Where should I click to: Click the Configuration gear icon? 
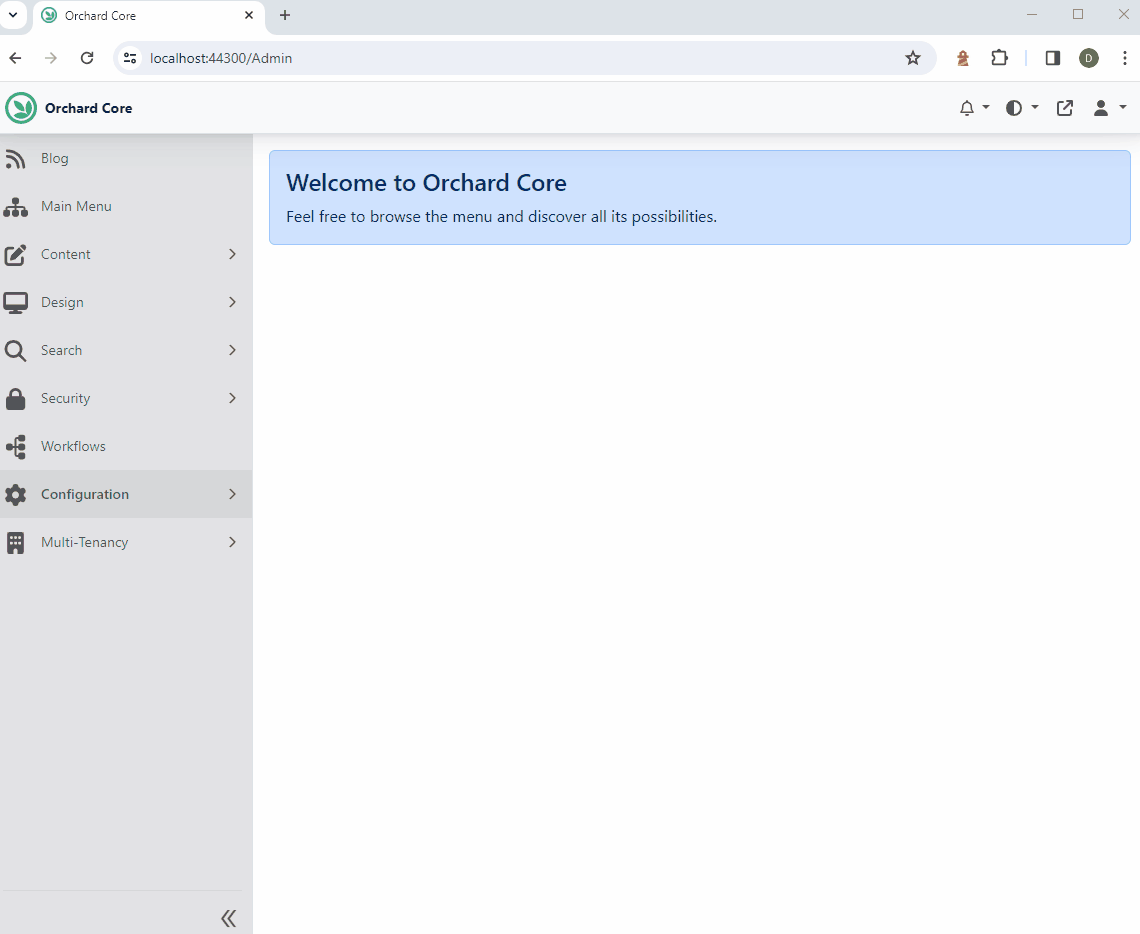15,494
